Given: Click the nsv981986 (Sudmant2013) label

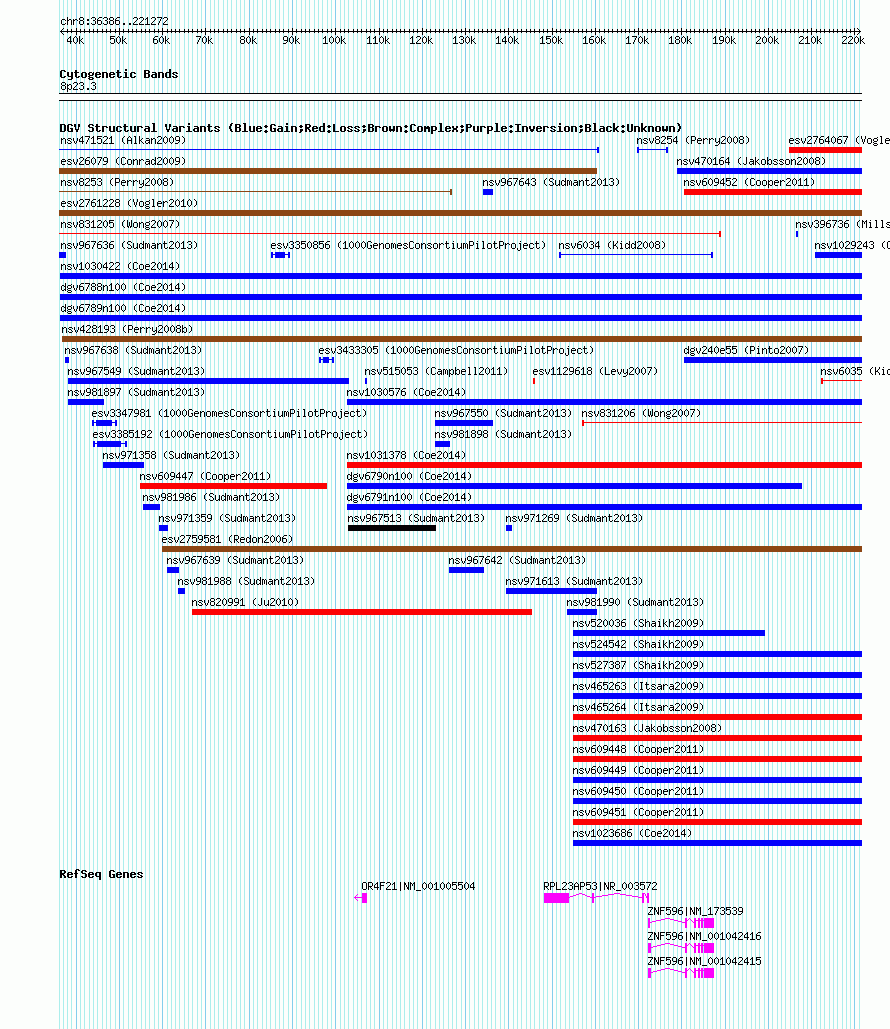Looking at the screenshot, I should 211,497.
